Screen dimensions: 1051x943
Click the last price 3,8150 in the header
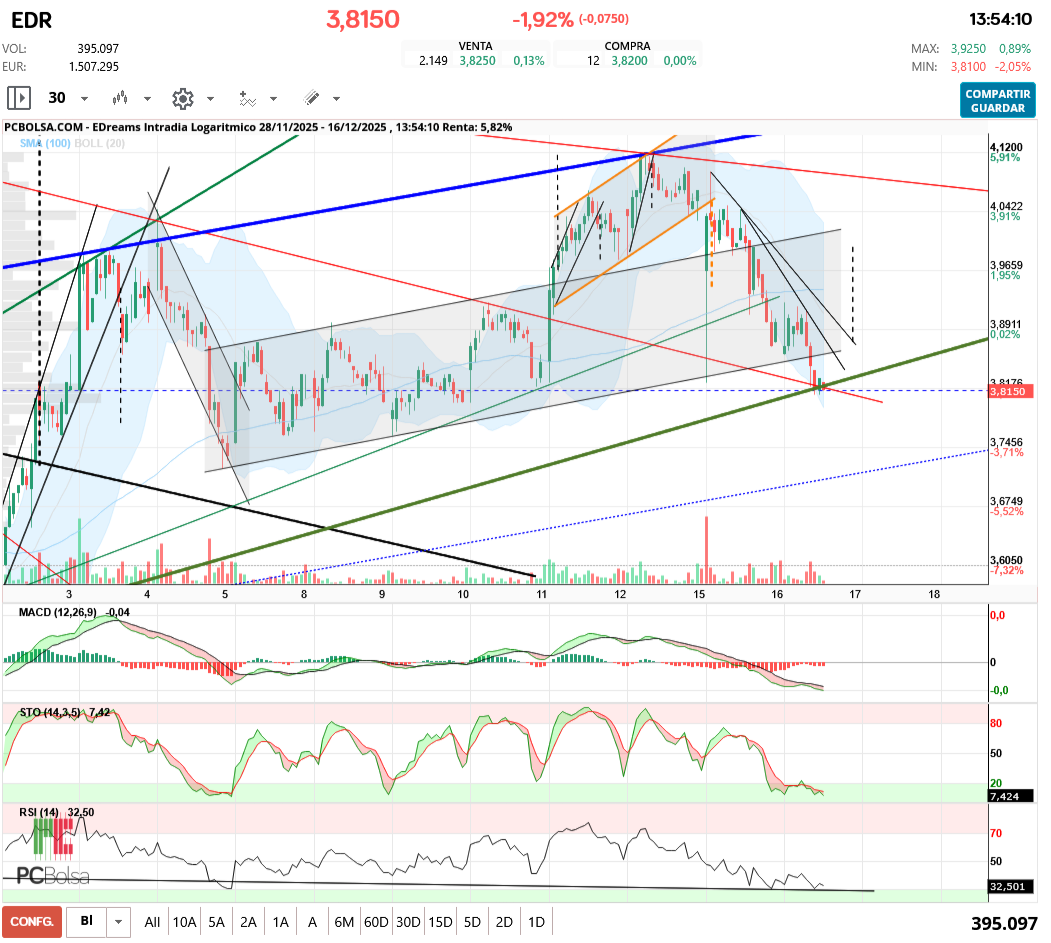(363, 19)
